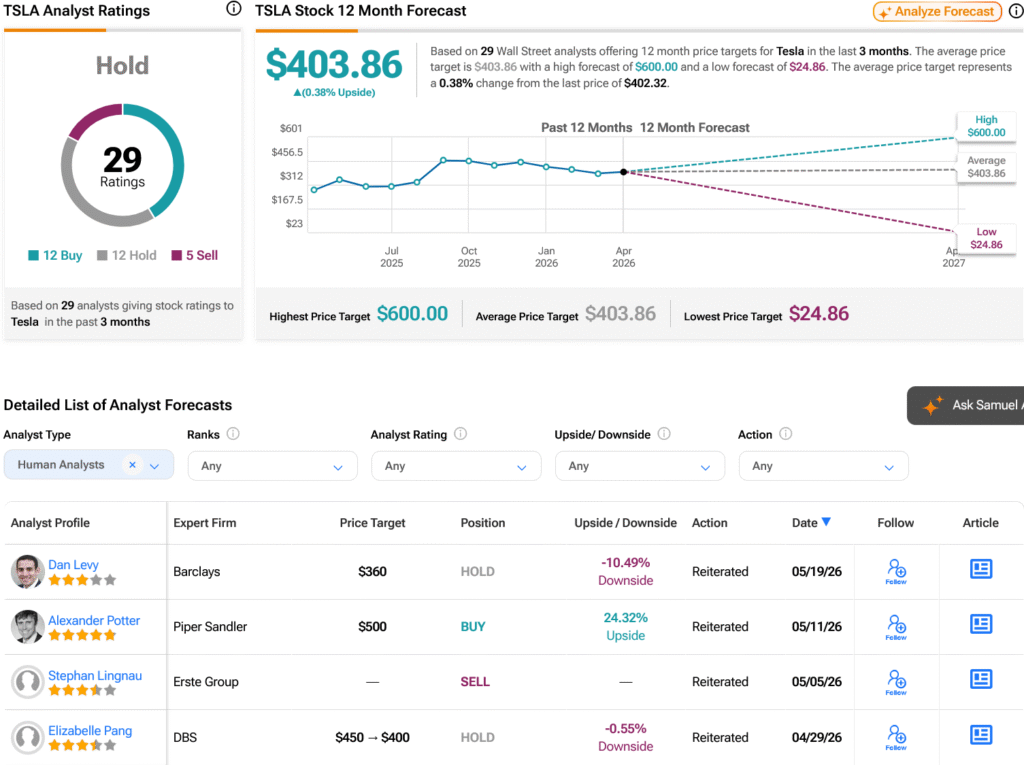Open the Analyst Rating dropdown
The width and height of the screenshot is (1024, 765).
coord(456,466)
